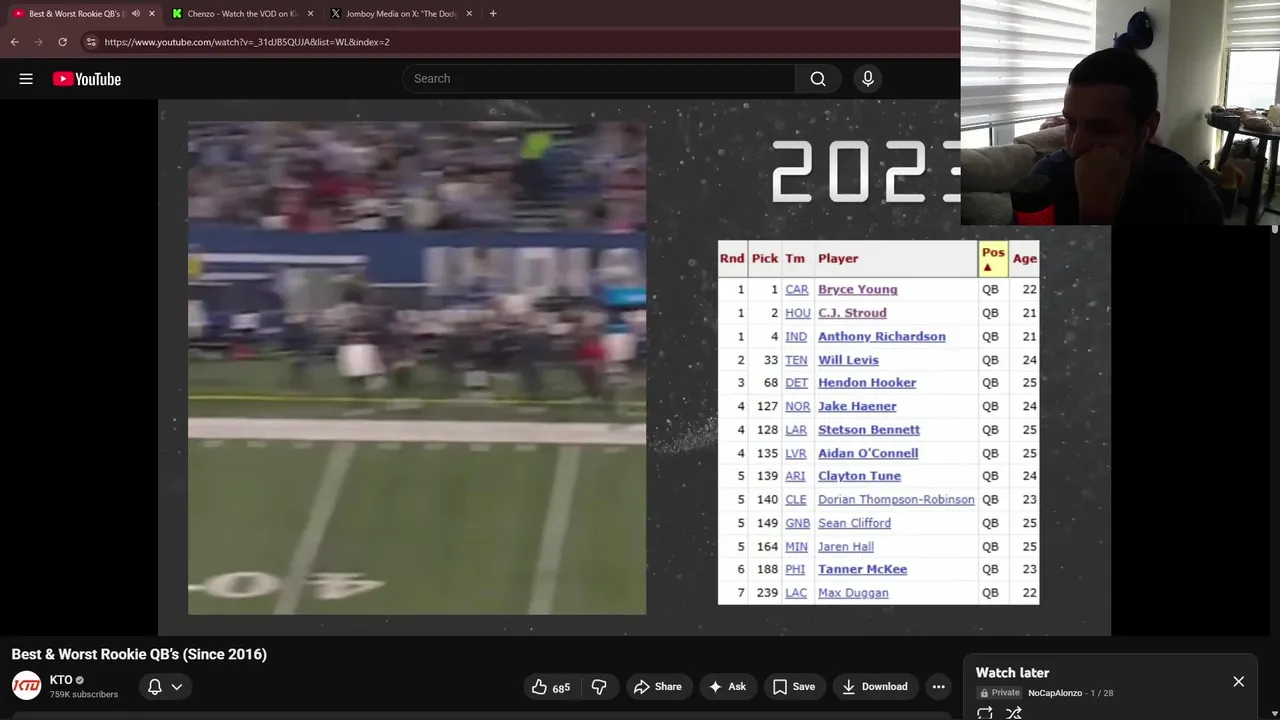
Task: Click Will Levis in the draft table
Action: pos(848,360)
